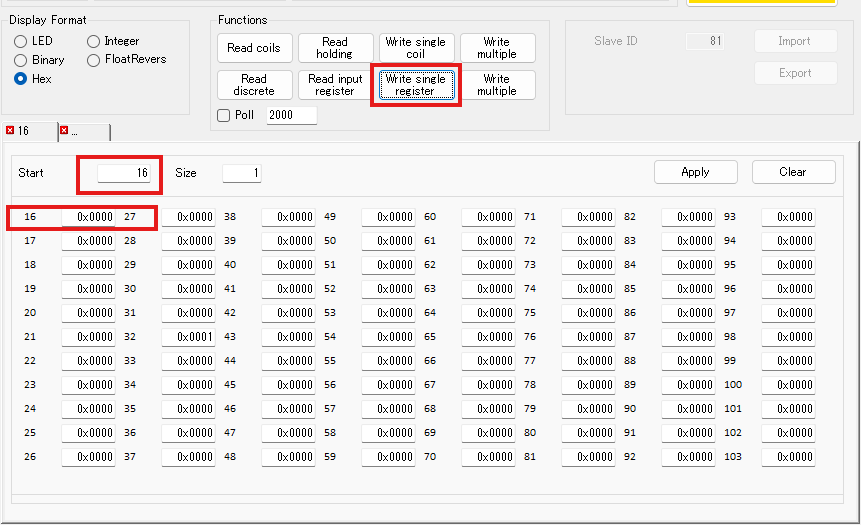
Task: Select the Integer display format
Action: pos(93,41)
